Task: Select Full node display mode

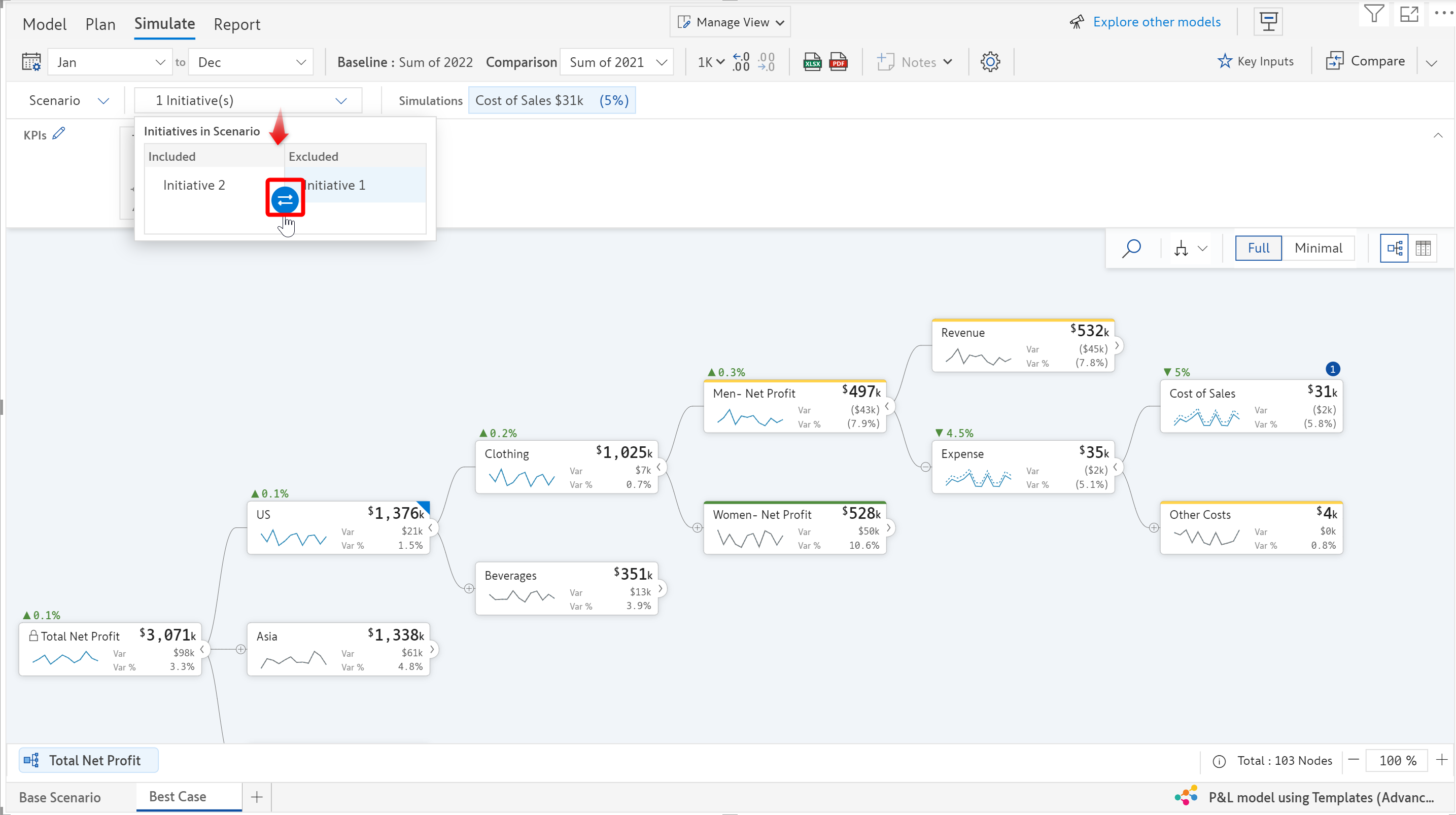Action: pos(1258,248)
